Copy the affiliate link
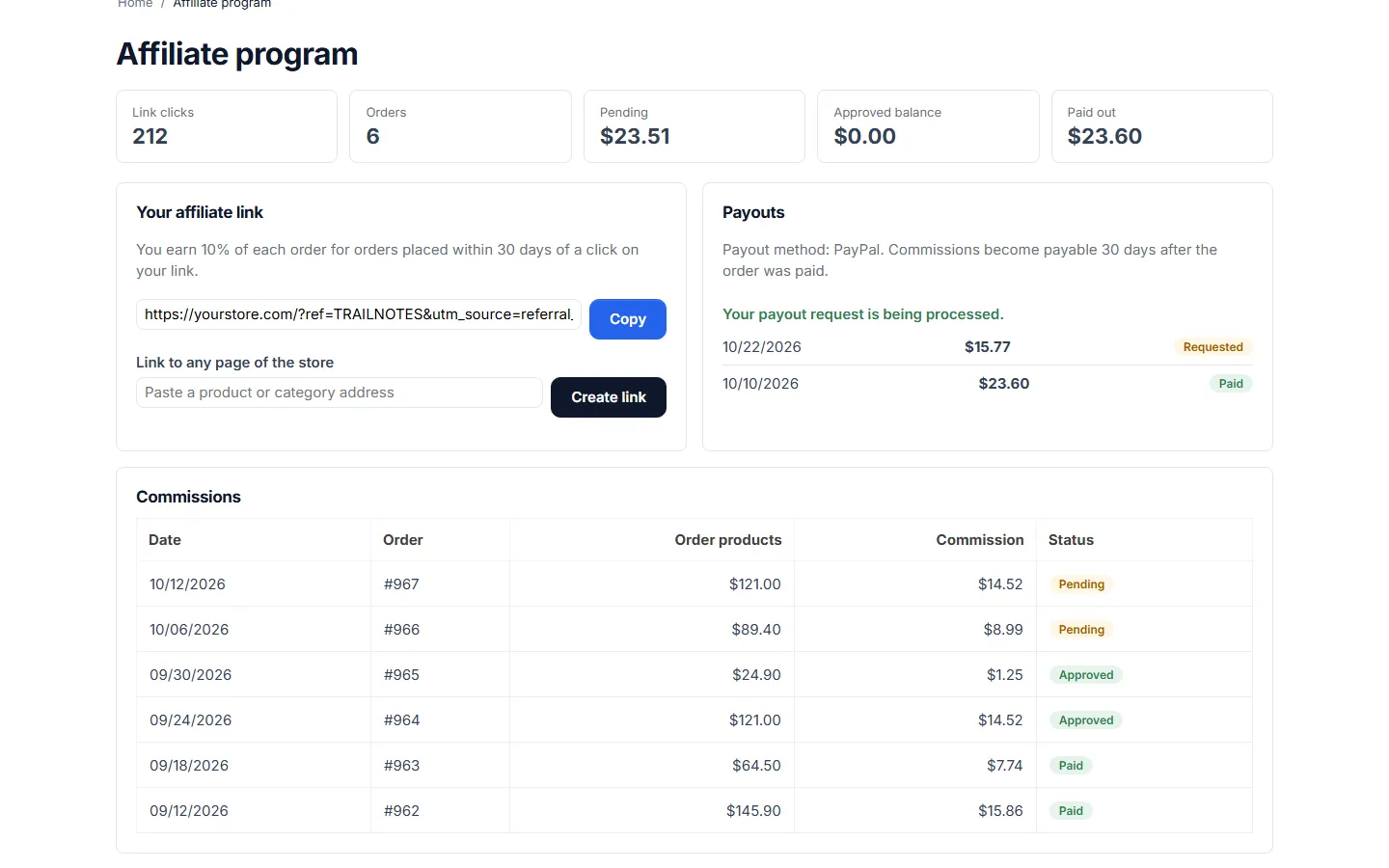Screen dimensions: 1389x868 627,319
